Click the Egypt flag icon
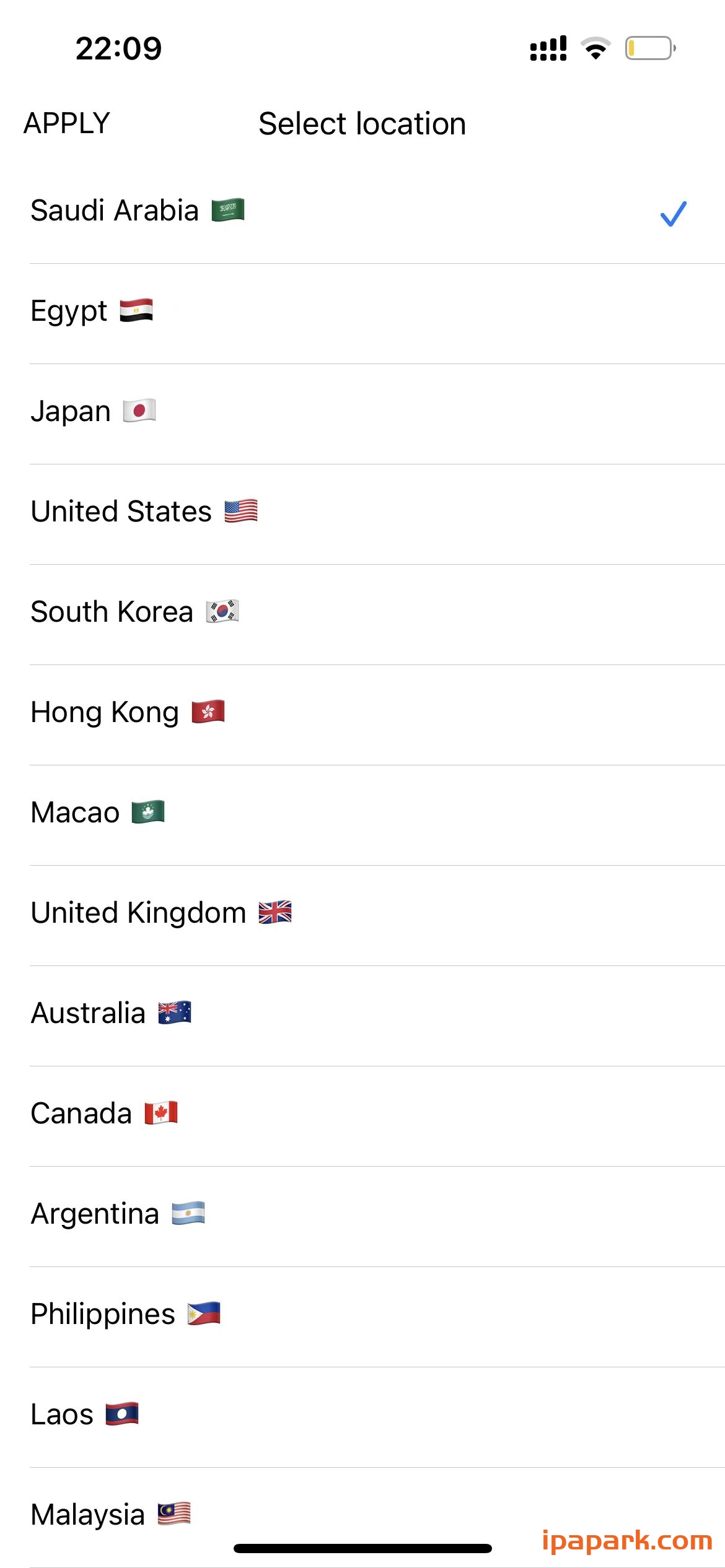 [x=138, y=310]
